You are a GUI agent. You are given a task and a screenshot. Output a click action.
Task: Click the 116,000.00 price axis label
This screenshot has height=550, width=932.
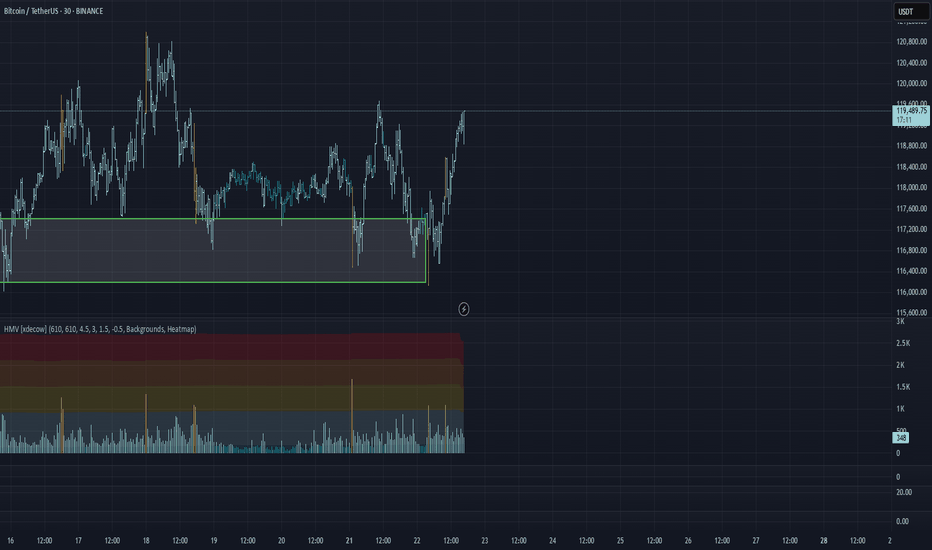coord(912,292)
